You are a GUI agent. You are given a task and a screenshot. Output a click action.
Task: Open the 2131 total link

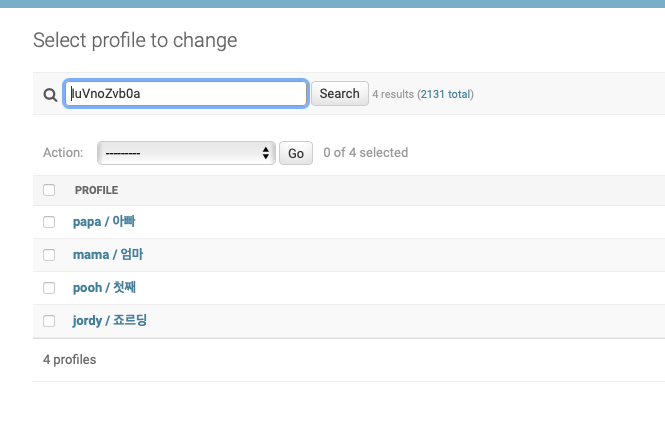(x=445, y=94)
